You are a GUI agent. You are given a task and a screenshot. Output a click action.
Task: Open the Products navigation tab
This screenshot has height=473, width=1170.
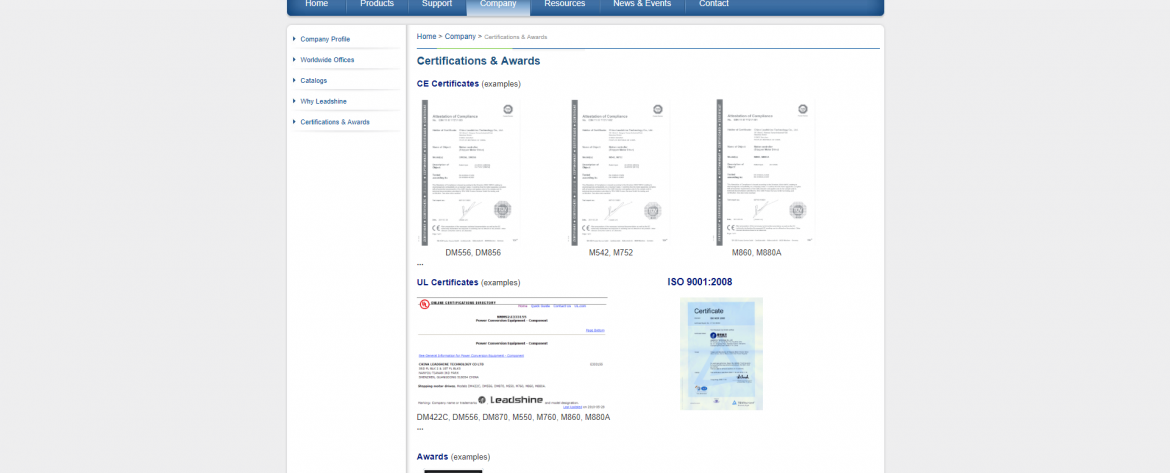pos(377,4)
